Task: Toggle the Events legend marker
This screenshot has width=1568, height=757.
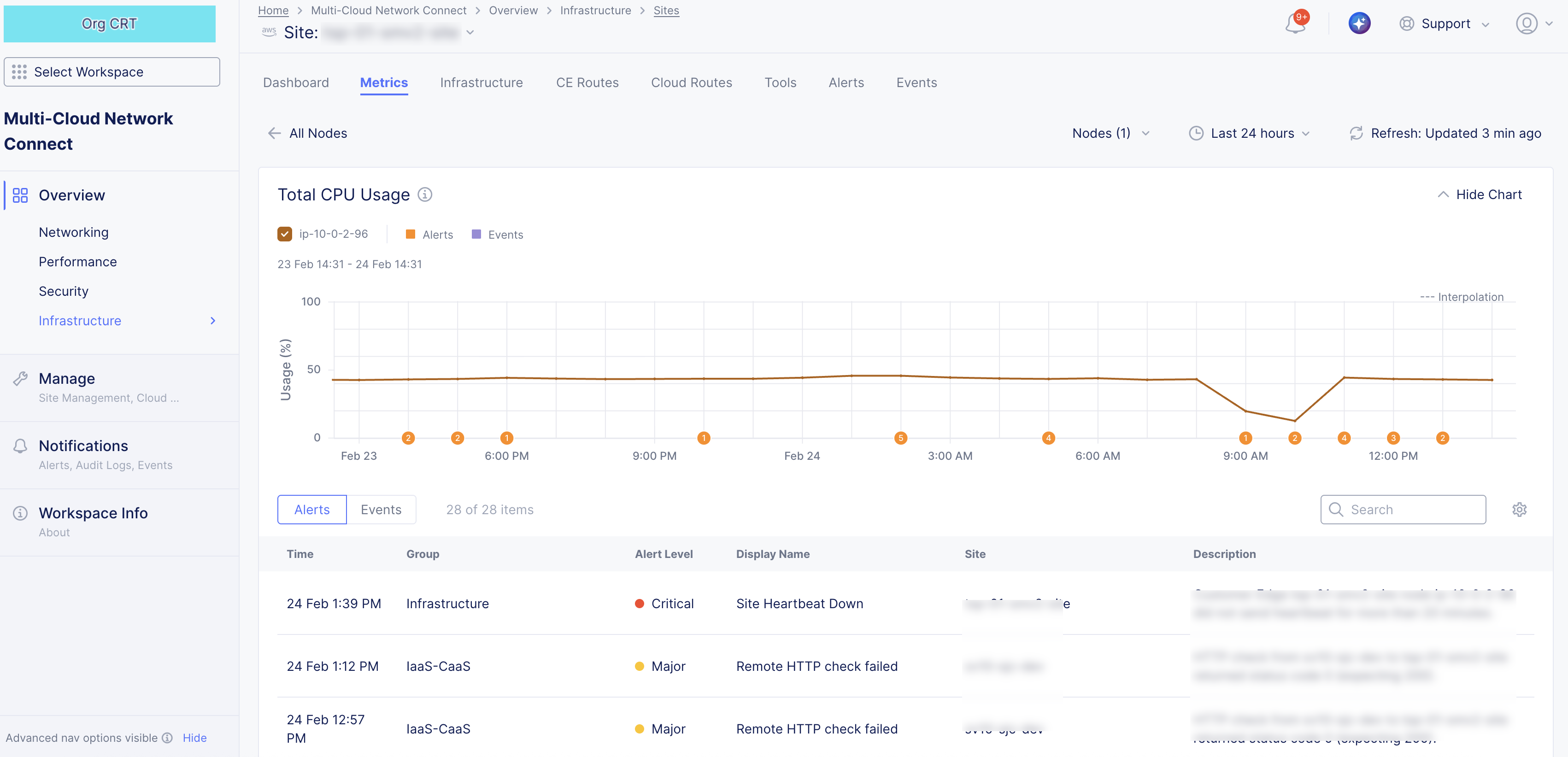Action: [x=476, y=234]
